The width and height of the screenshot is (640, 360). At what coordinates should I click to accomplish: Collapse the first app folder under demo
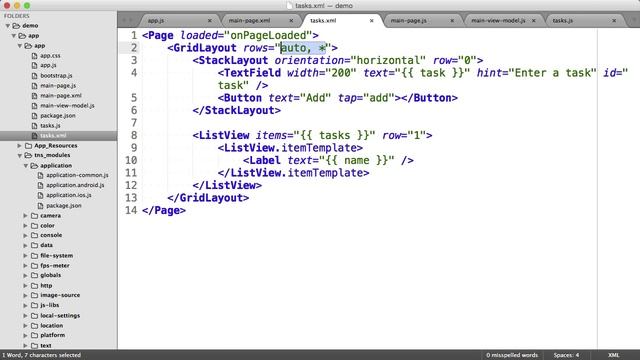pos(13,36)
